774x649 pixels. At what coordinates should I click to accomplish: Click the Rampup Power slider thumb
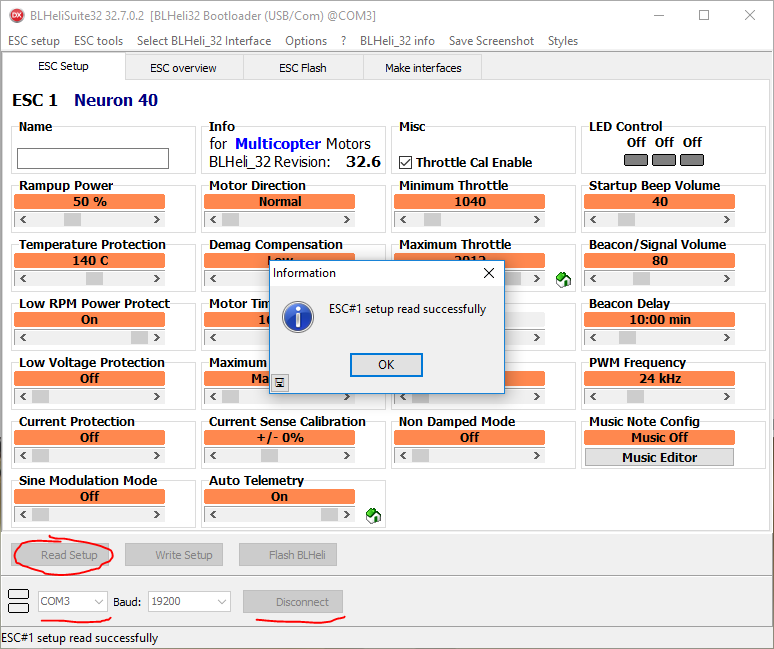tap(72, 220)
